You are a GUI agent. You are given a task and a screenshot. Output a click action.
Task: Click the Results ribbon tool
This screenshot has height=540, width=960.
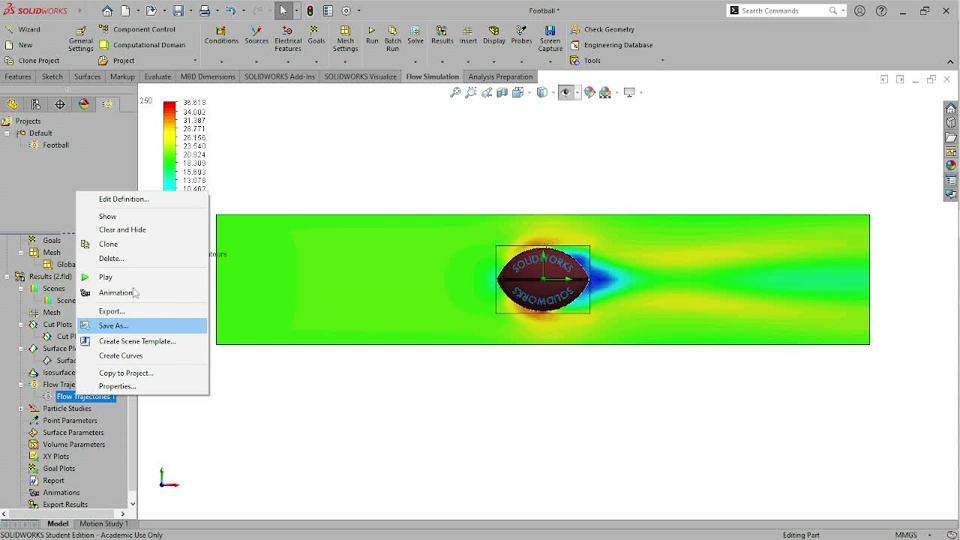[441, 36]
